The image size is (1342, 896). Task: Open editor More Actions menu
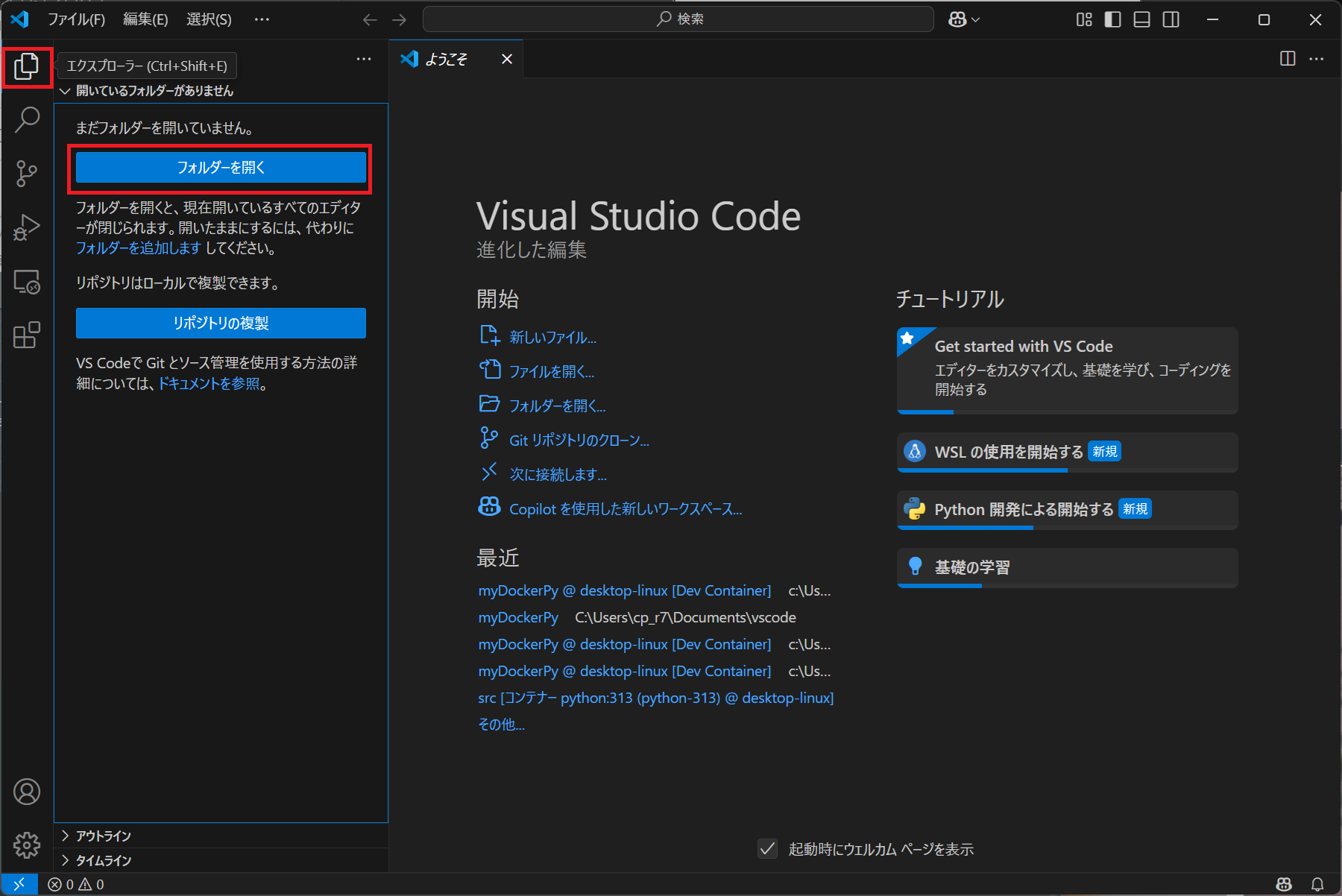tap(1317, 58)
